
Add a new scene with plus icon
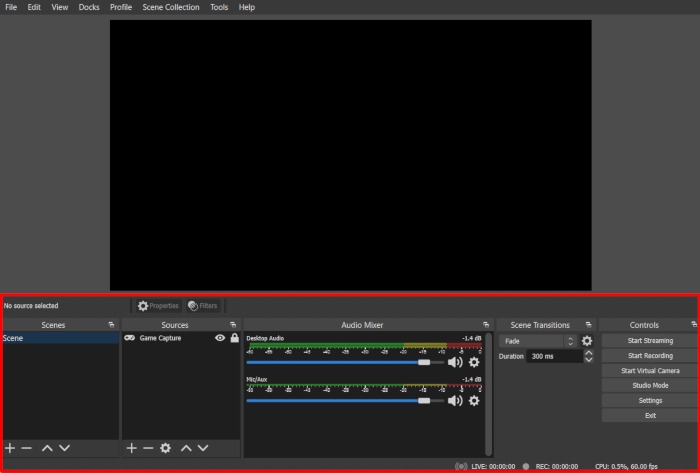pos(10,448)
